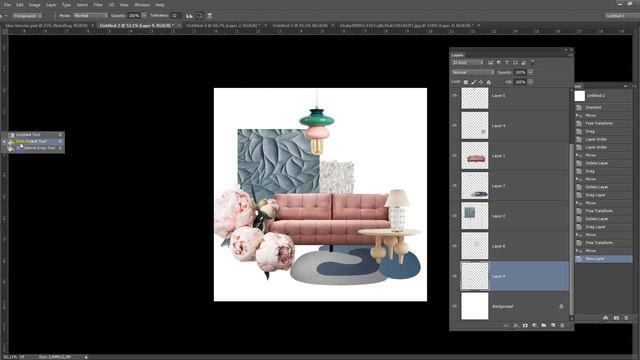The image size is (640, 360).
Task: Toggle visibility of Background layer
Action: coord(454,306)
